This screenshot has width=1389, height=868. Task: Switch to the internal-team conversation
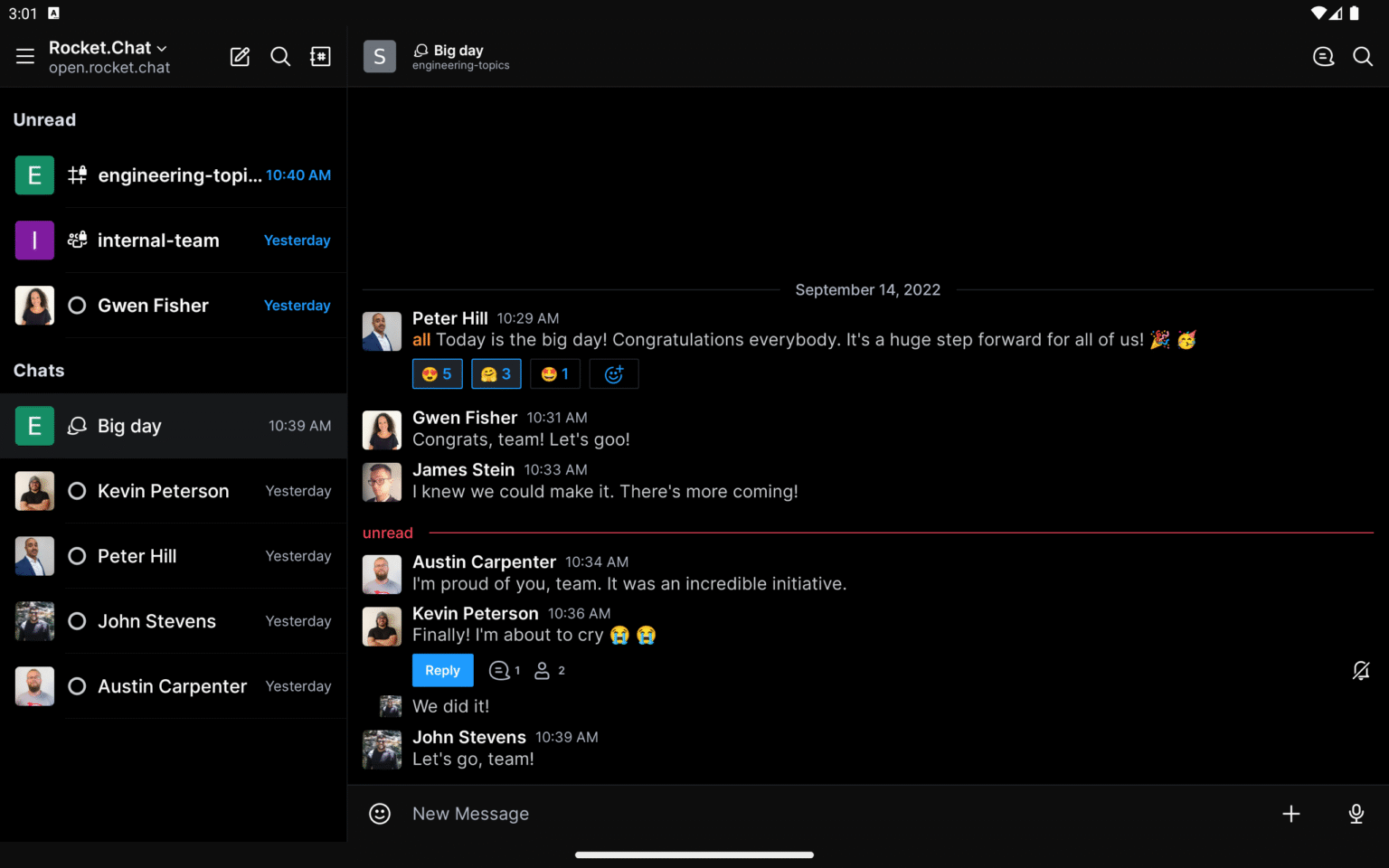pos(174,241)
